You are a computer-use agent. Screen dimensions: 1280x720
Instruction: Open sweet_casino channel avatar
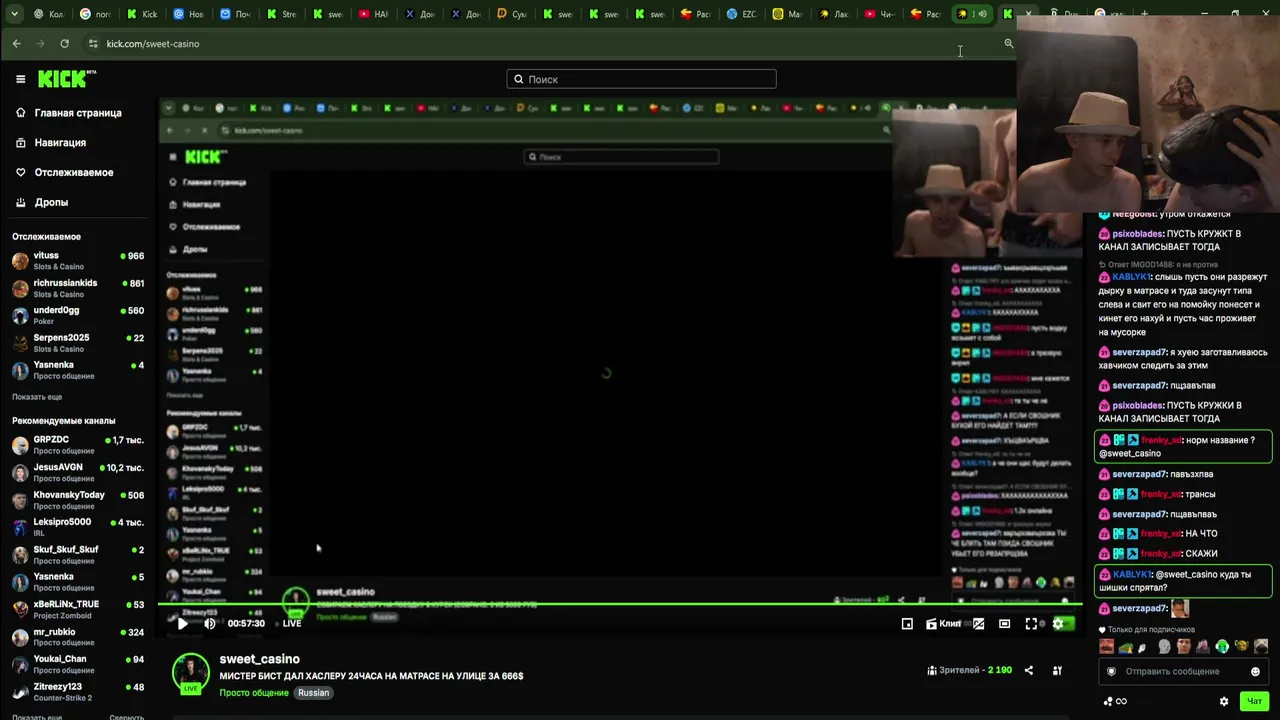tap(190, 673)
